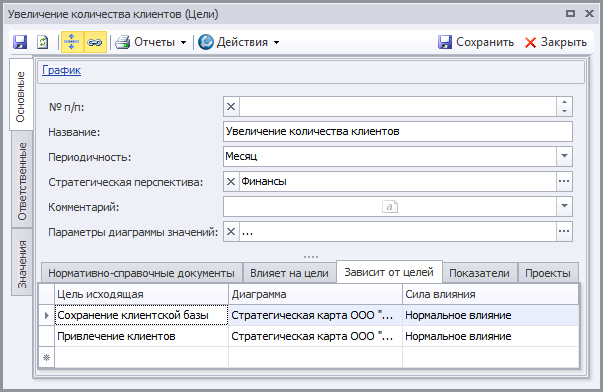This screenshot has height=392, width=603.
Task: Increase the № п/п spinner value
Action: click(x=564, y=102)
